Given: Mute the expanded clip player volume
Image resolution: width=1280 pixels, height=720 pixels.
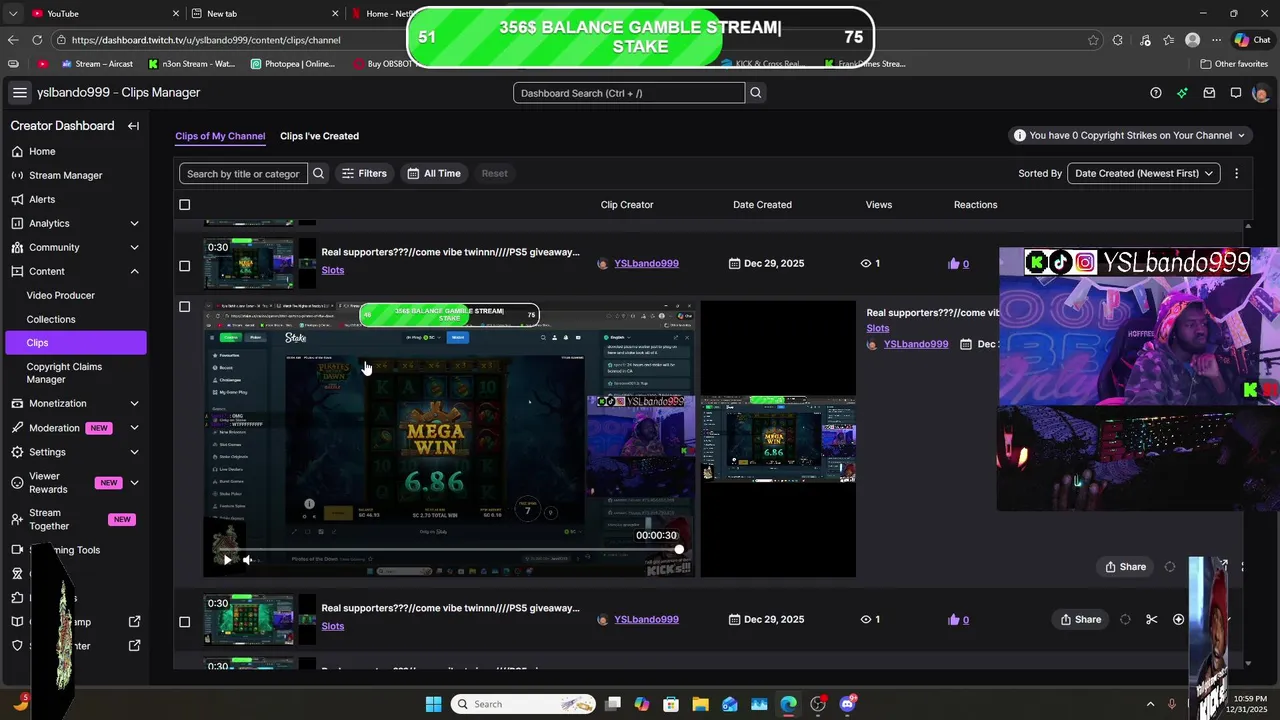Looking at the screenshot, I should (x=248, y=560).
